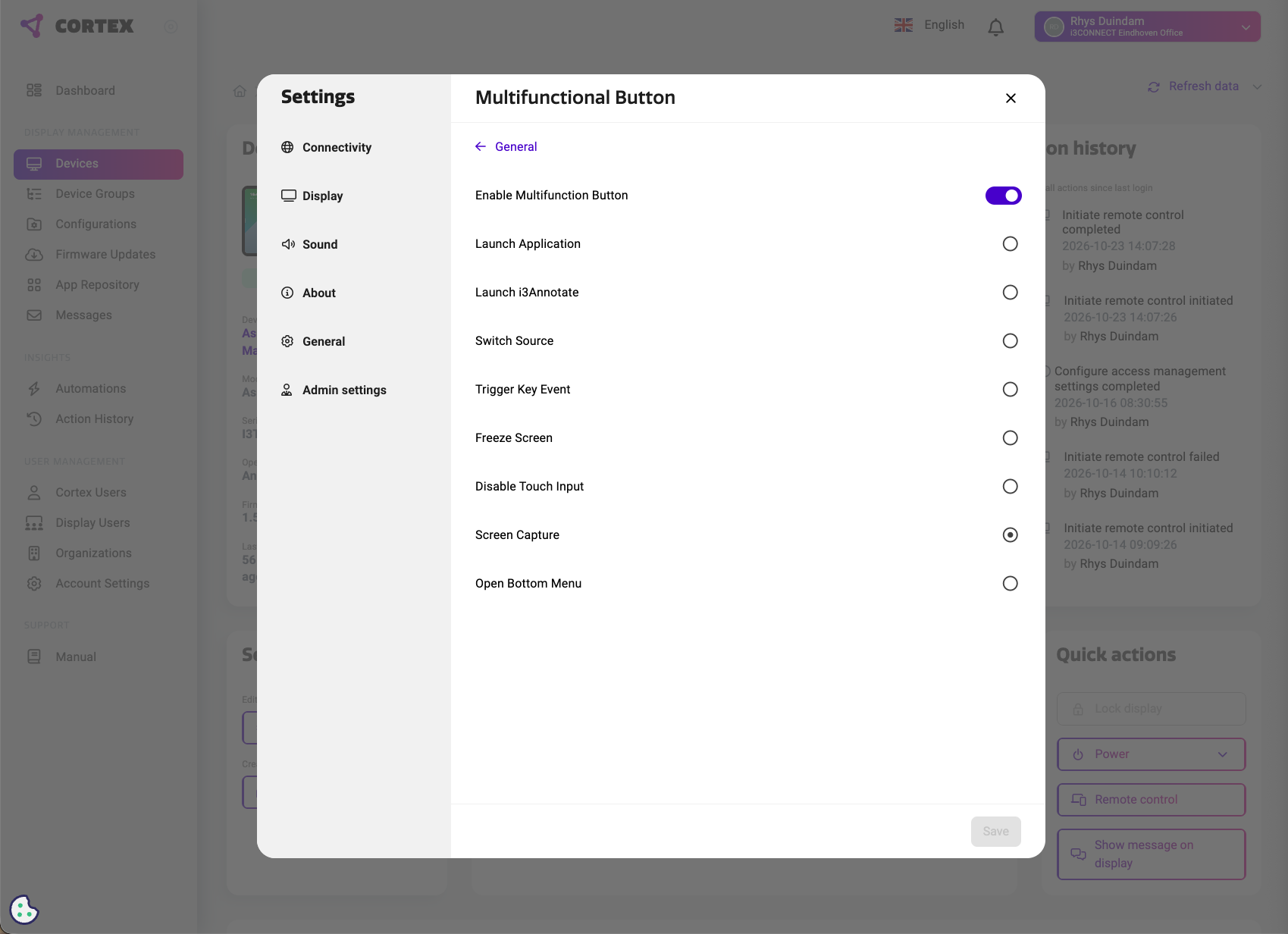1288x934 pixels.
Task: Open the Power quick action dropdown
Action: coord(1152,754)
